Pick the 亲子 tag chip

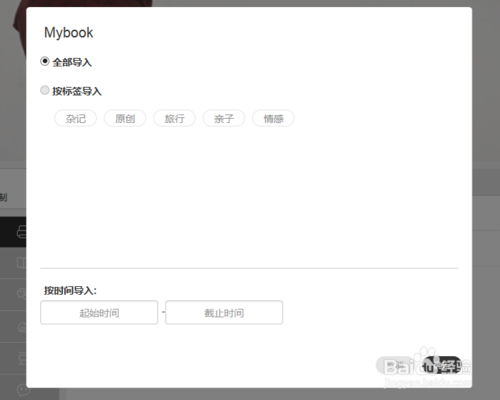(x=224, y=118)
